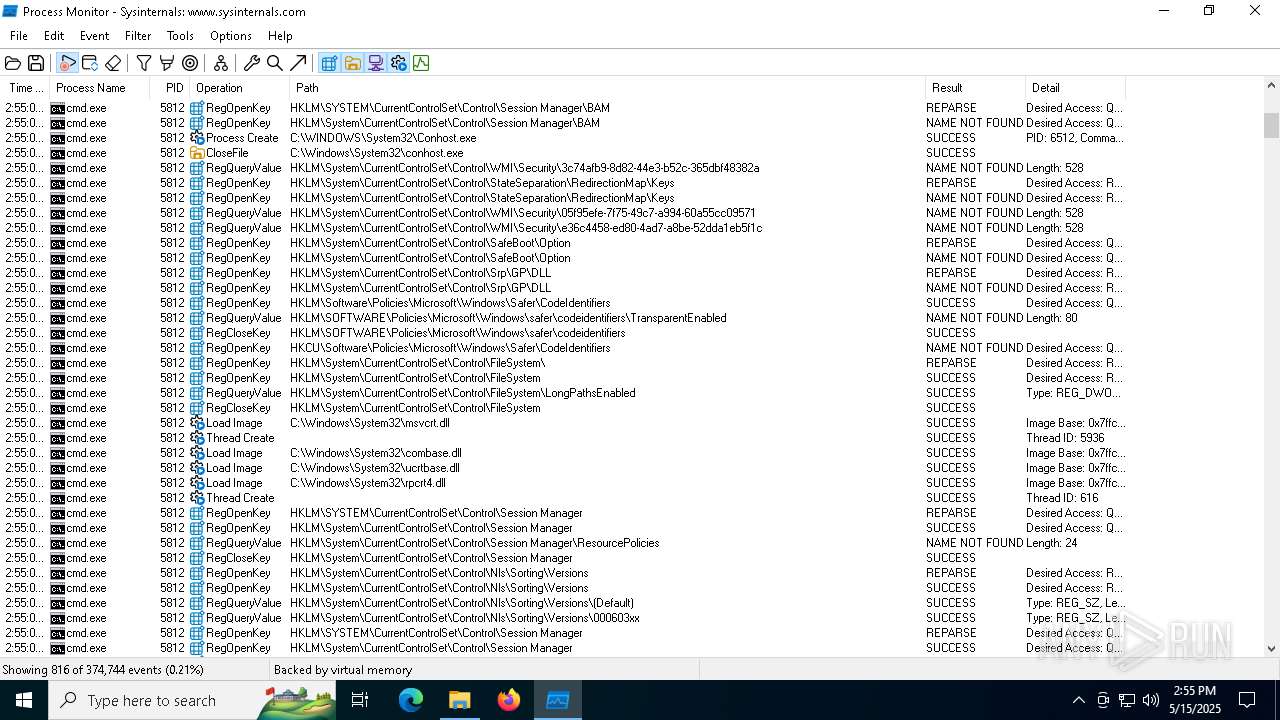Click the Process Monitor taskbar icon

pyautogui.click(x=557, y=700)
